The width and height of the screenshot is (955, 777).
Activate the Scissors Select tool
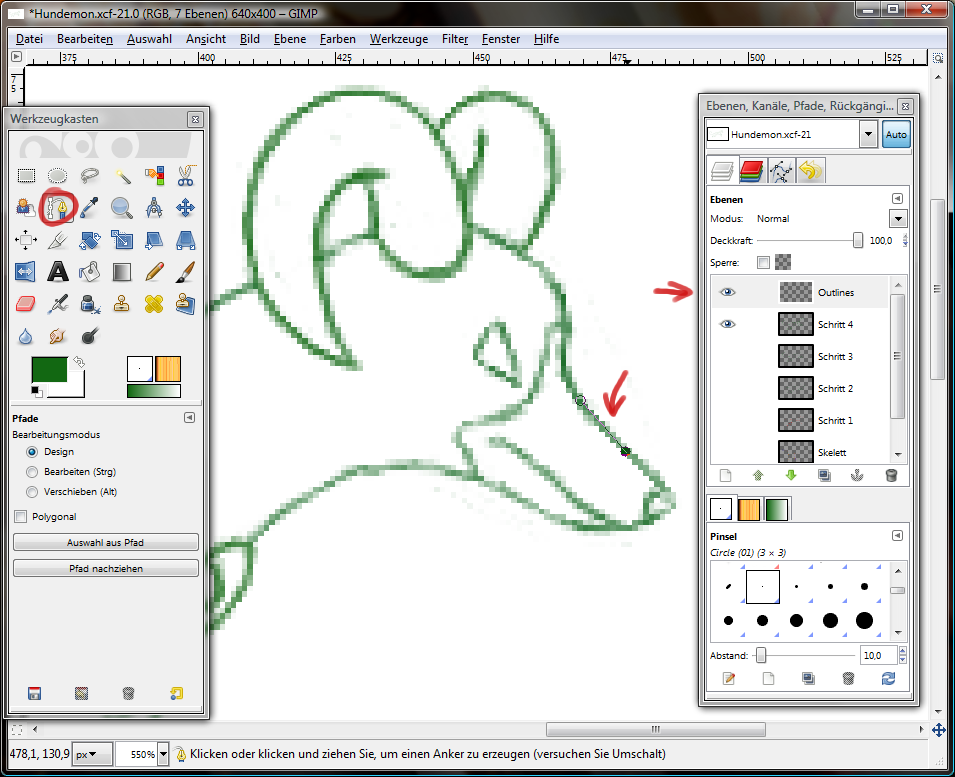coord(186,176)
